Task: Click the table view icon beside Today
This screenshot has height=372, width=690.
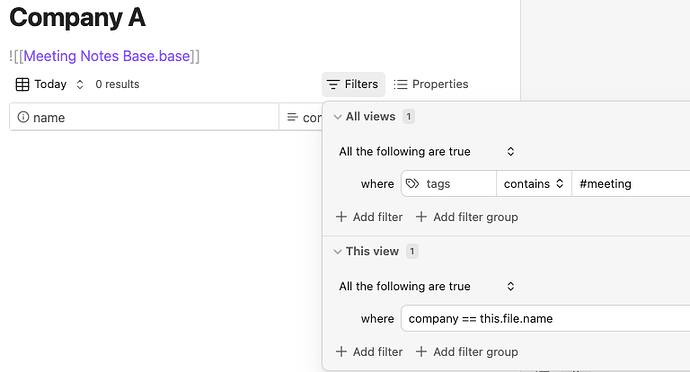Action: pyautogui.click(x=22, y=84)
